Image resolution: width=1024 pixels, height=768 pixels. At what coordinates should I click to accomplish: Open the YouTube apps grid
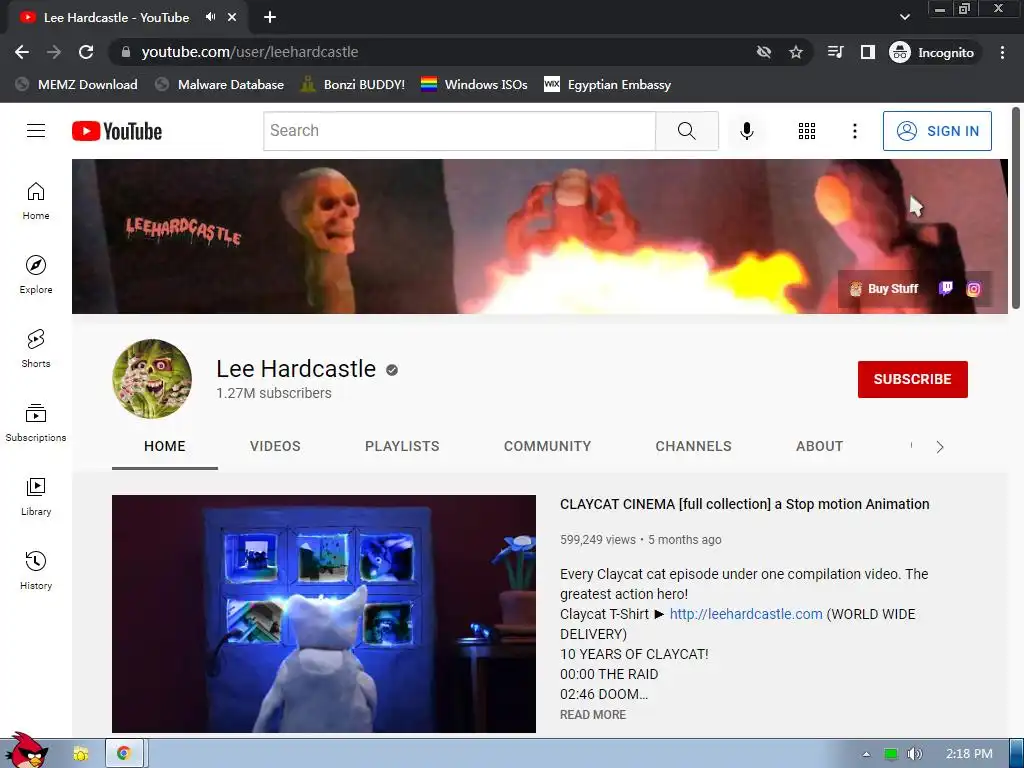coord(807,131)
